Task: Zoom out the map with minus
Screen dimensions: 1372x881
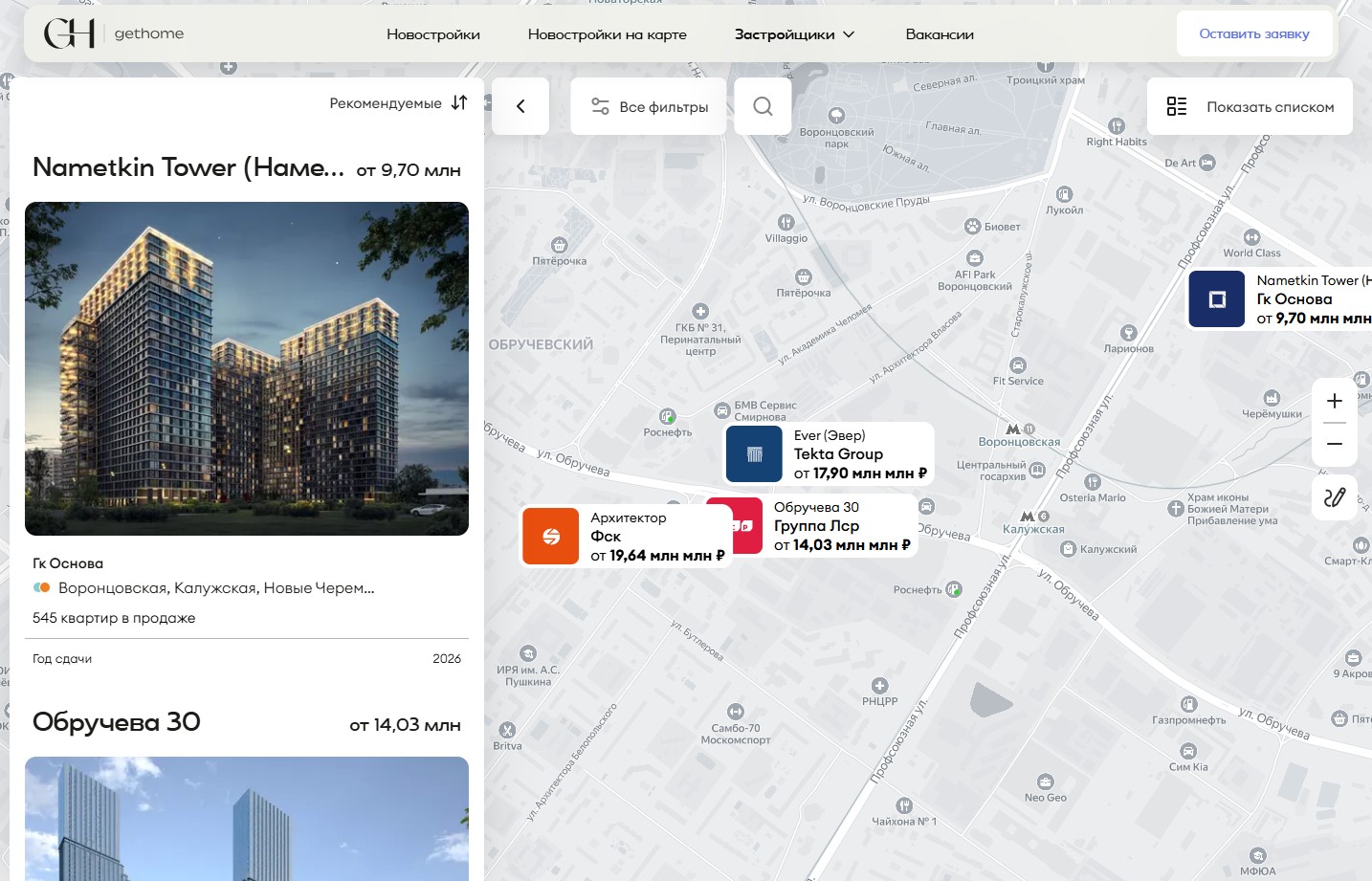Action: 1335,444
